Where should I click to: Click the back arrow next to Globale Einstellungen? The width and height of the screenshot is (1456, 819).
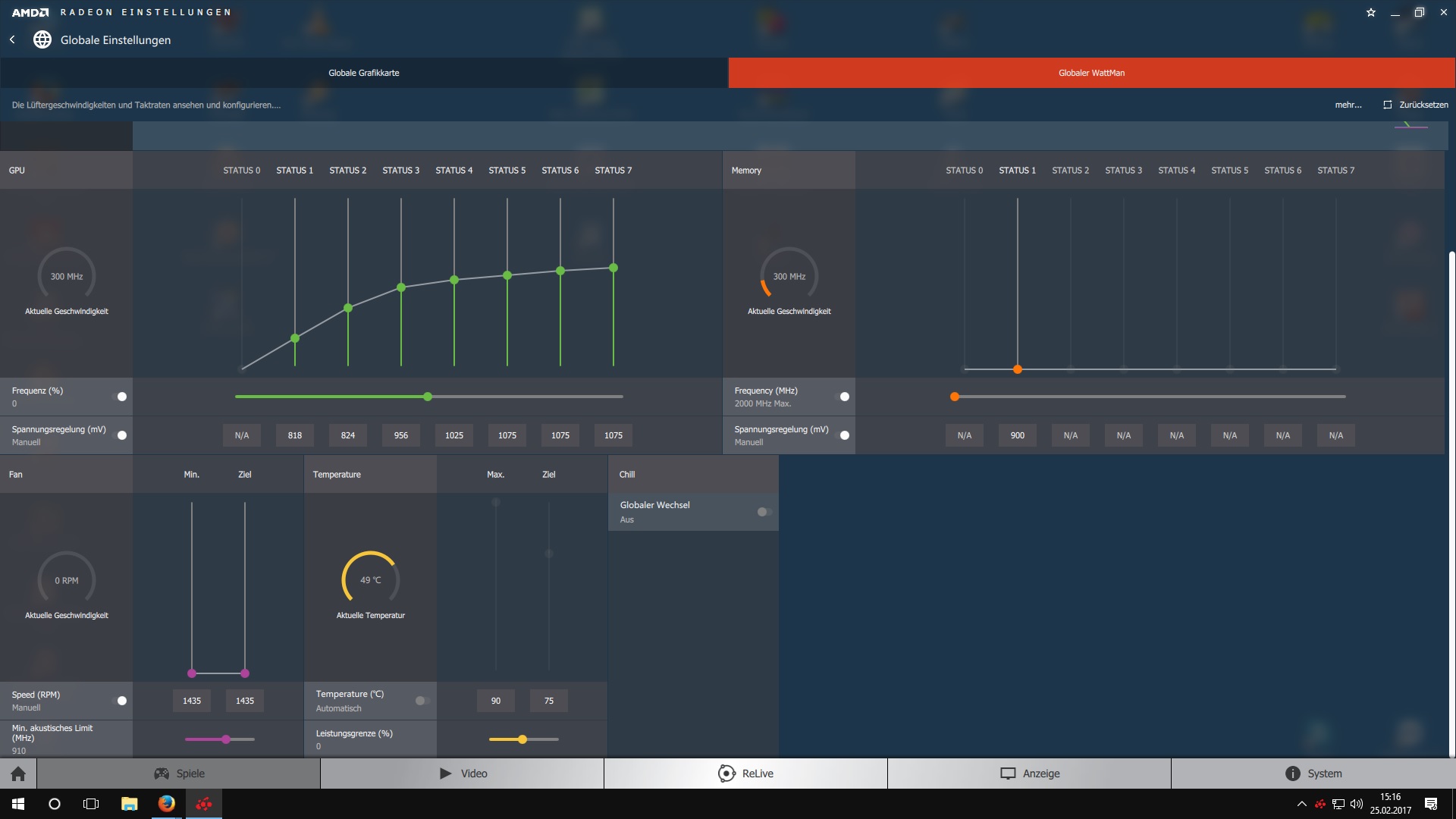(x=12, y=39)
